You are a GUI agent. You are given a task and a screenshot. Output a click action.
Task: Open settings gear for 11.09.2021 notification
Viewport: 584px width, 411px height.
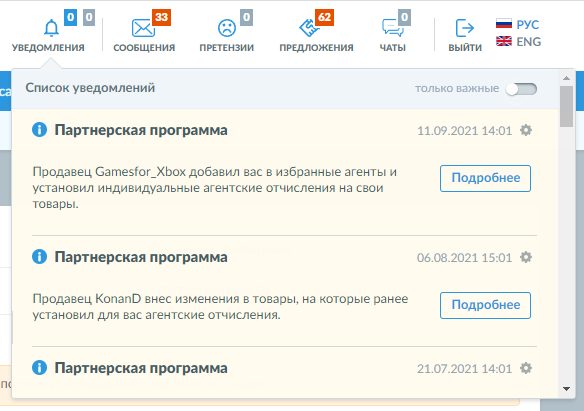526,130
